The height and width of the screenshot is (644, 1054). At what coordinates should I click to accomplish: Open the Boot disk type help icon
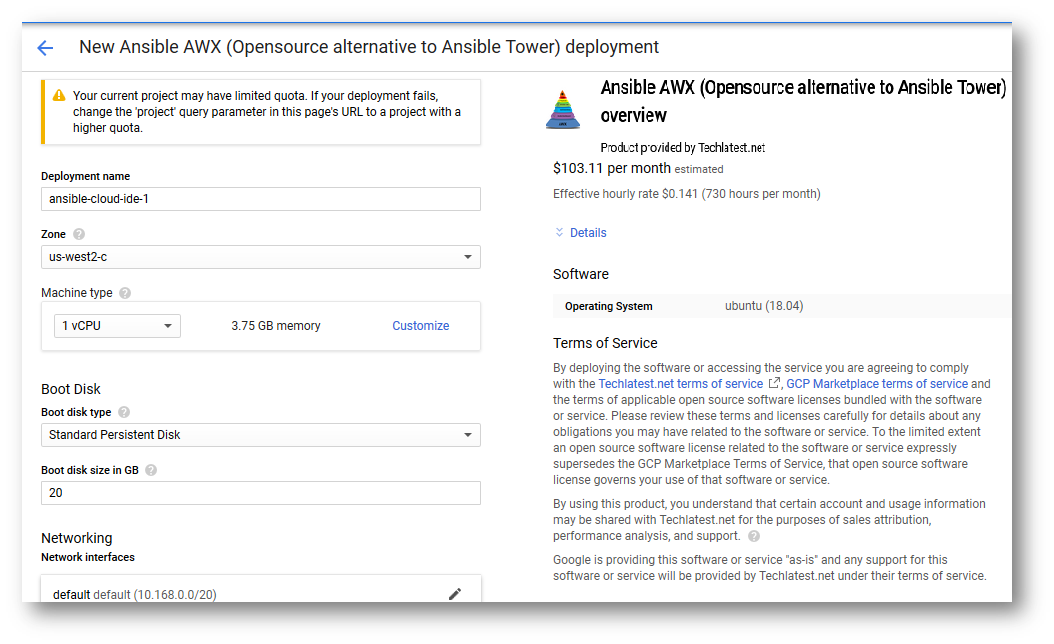tap(124, 412)
